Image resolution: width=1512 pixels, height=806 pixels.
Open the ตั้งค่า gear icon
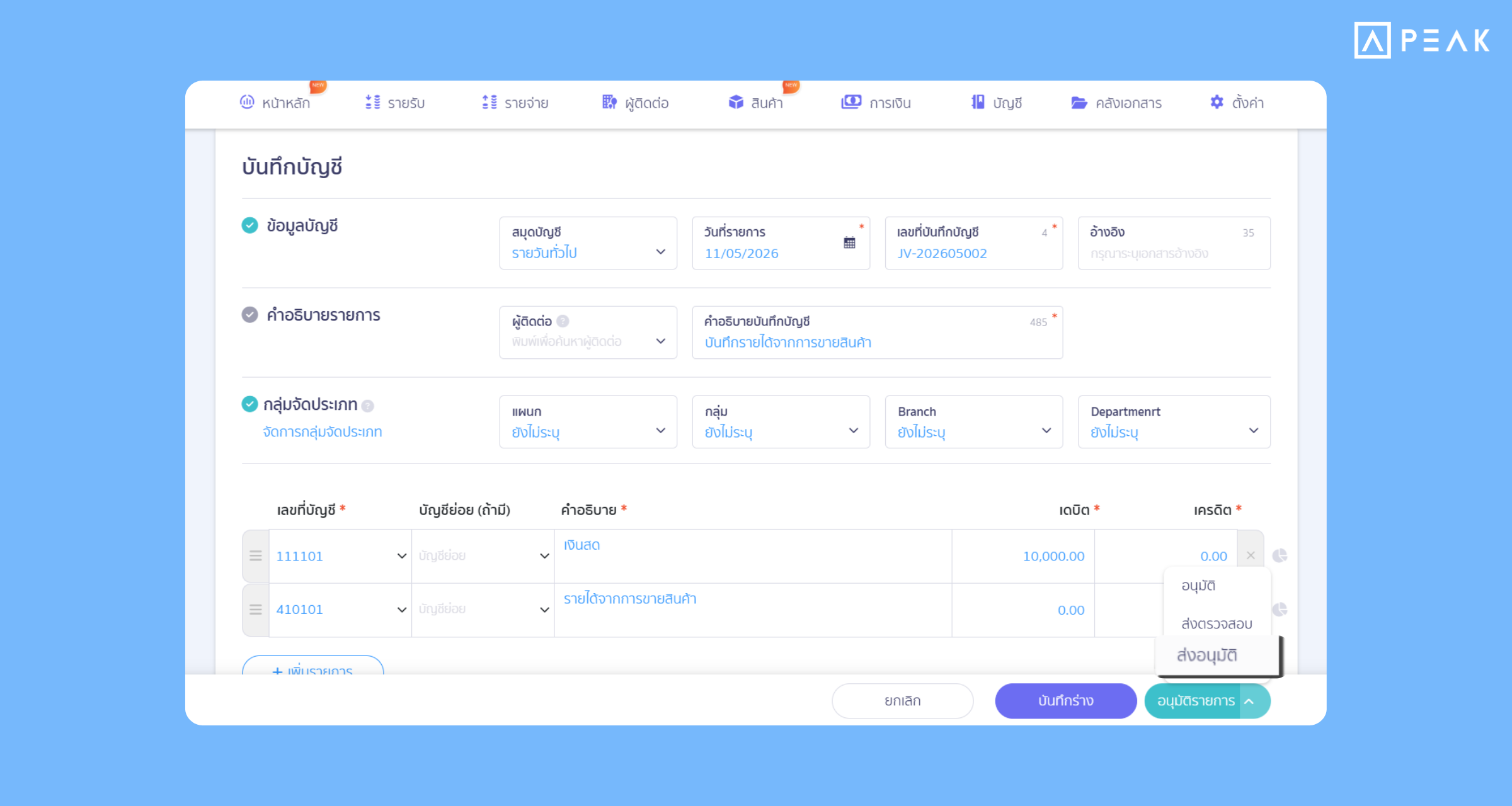pyautogui.click(x=1217, y=102)
